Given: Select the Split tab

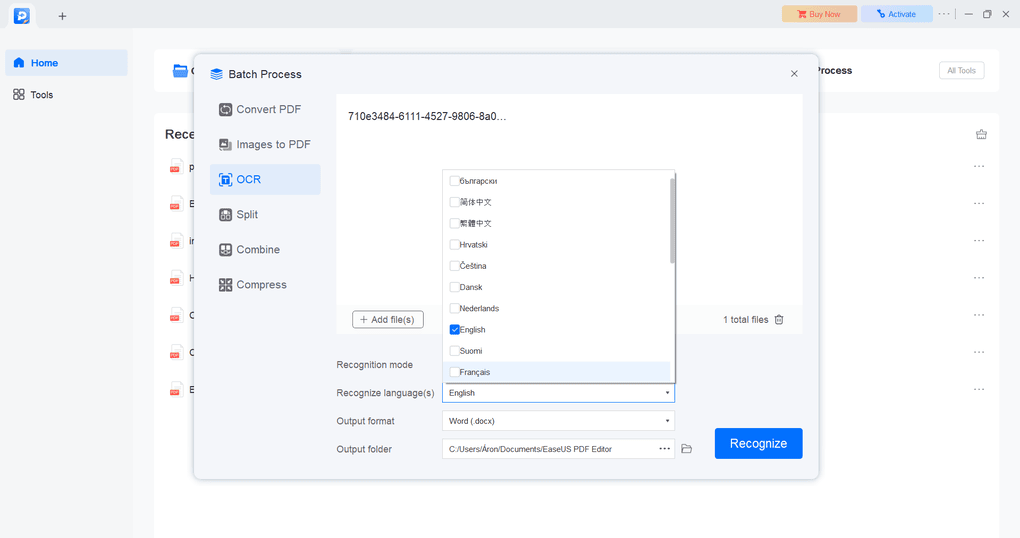Looking at the screenshot, I should (265, 215).
